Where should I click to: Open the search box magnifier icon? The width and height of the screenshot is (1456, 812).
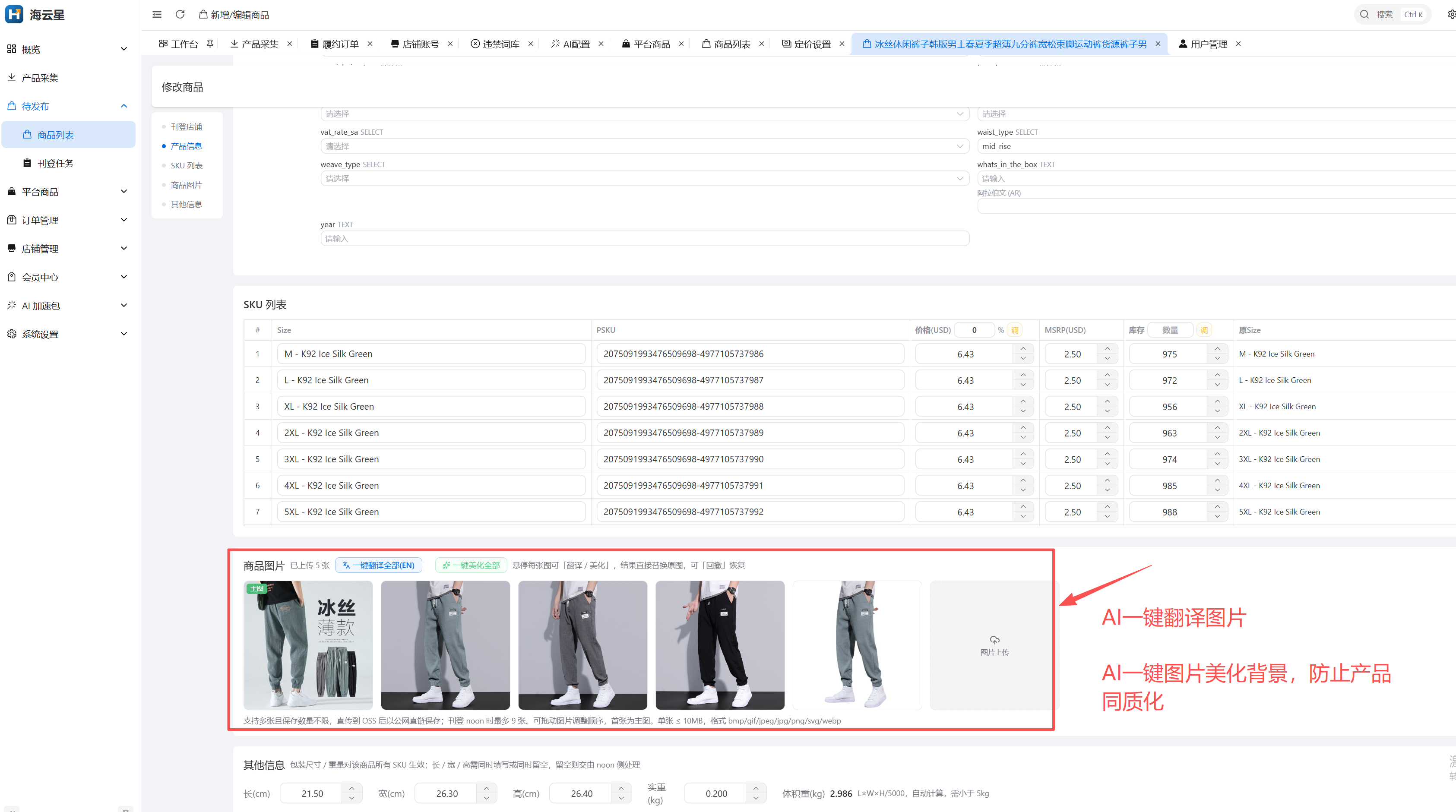1364,15
